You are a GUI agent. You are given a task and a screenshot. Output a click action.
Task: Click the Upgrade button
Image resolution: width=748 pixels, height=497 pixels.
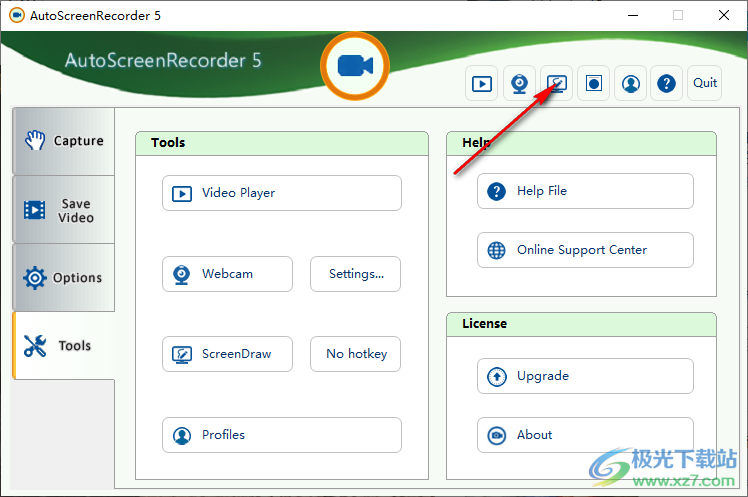pos(585,376)
